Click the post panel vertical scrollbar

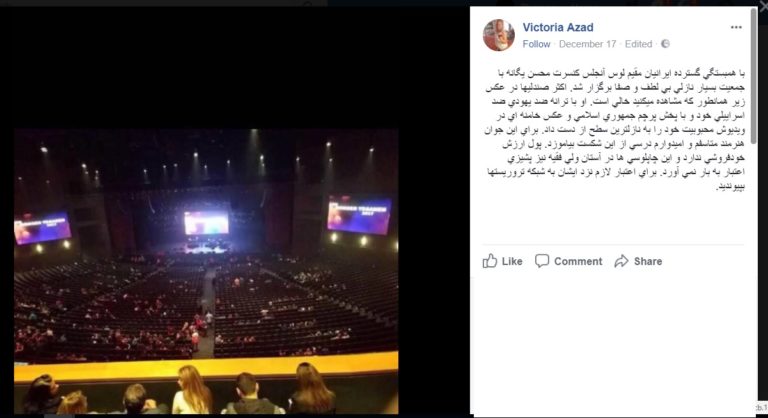point(754,70)
